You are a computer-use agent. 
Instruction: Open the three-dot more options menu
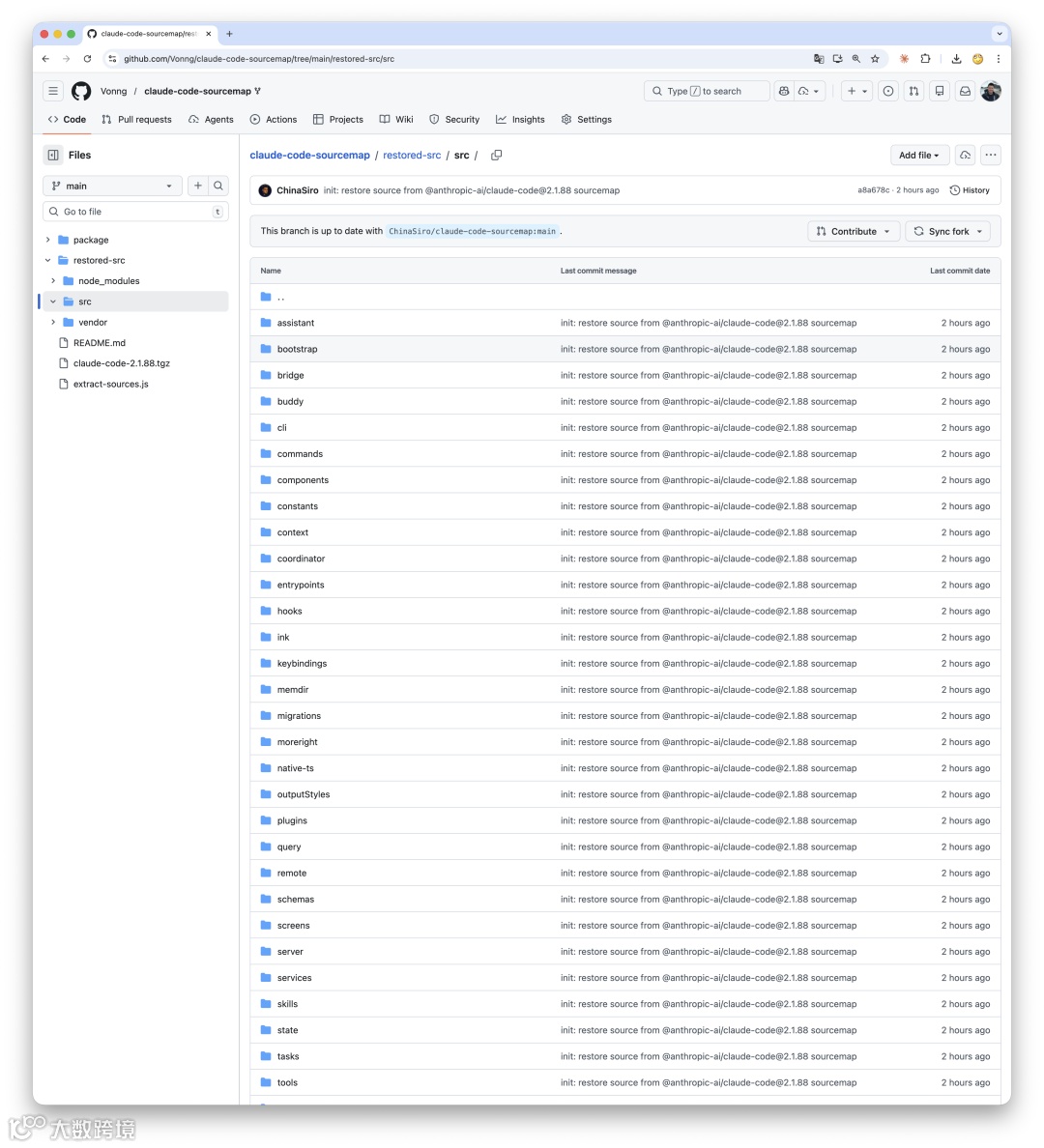(991, 156)
